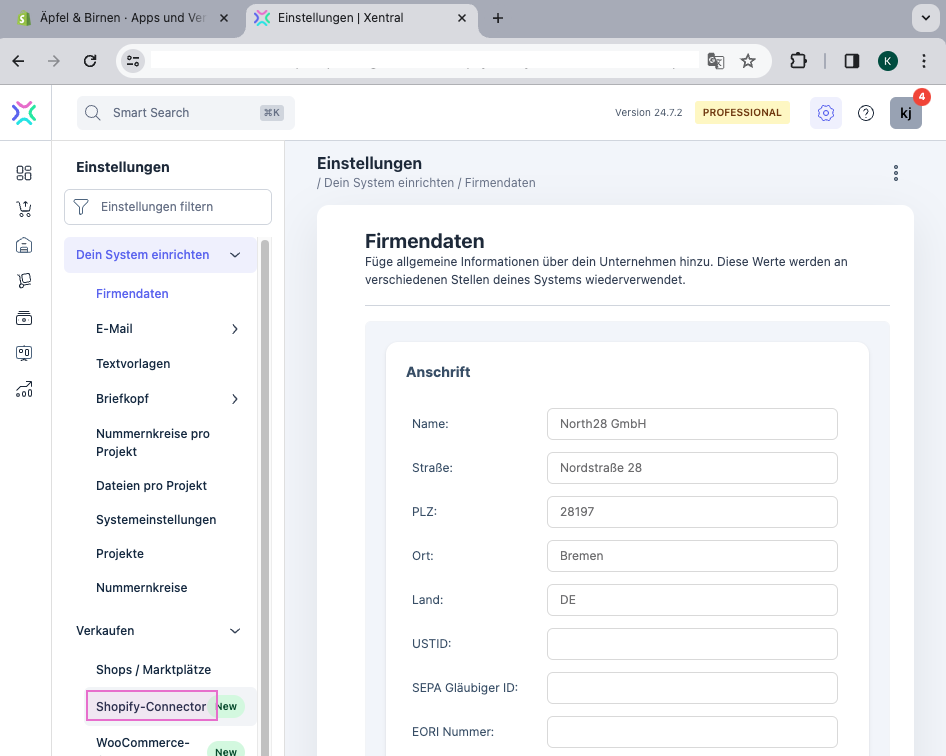The height and width of the screenshot is (756, 946).
Task: Collapse the Verkaufen section
Action: click(x=235, y=631)
